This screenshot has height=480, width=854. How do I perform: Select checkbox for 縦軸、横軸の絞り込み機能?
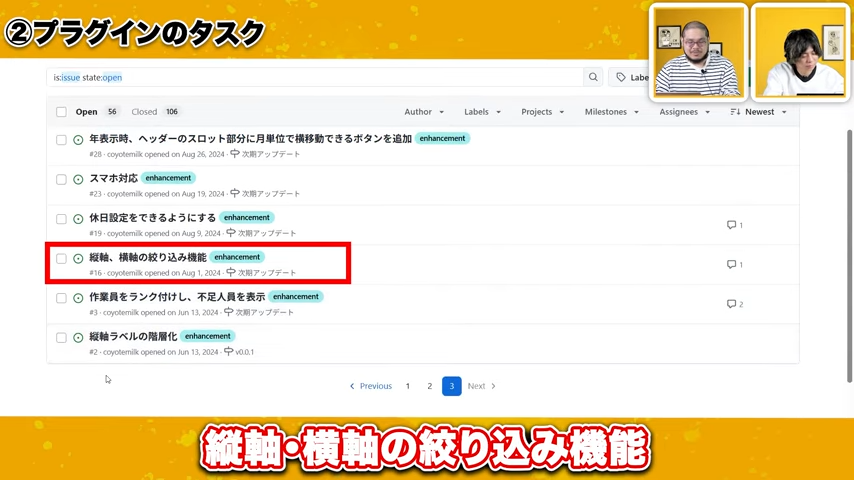62,258
